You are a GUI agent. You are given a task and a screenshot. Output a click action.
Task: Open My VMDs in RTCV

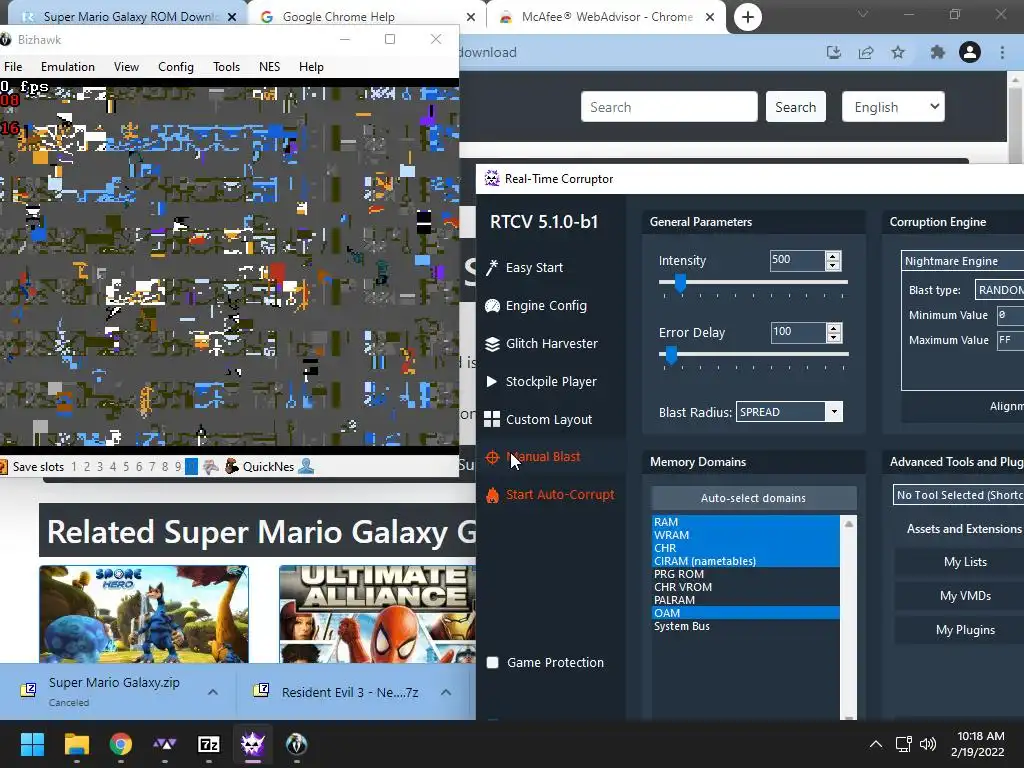point(965,596)
